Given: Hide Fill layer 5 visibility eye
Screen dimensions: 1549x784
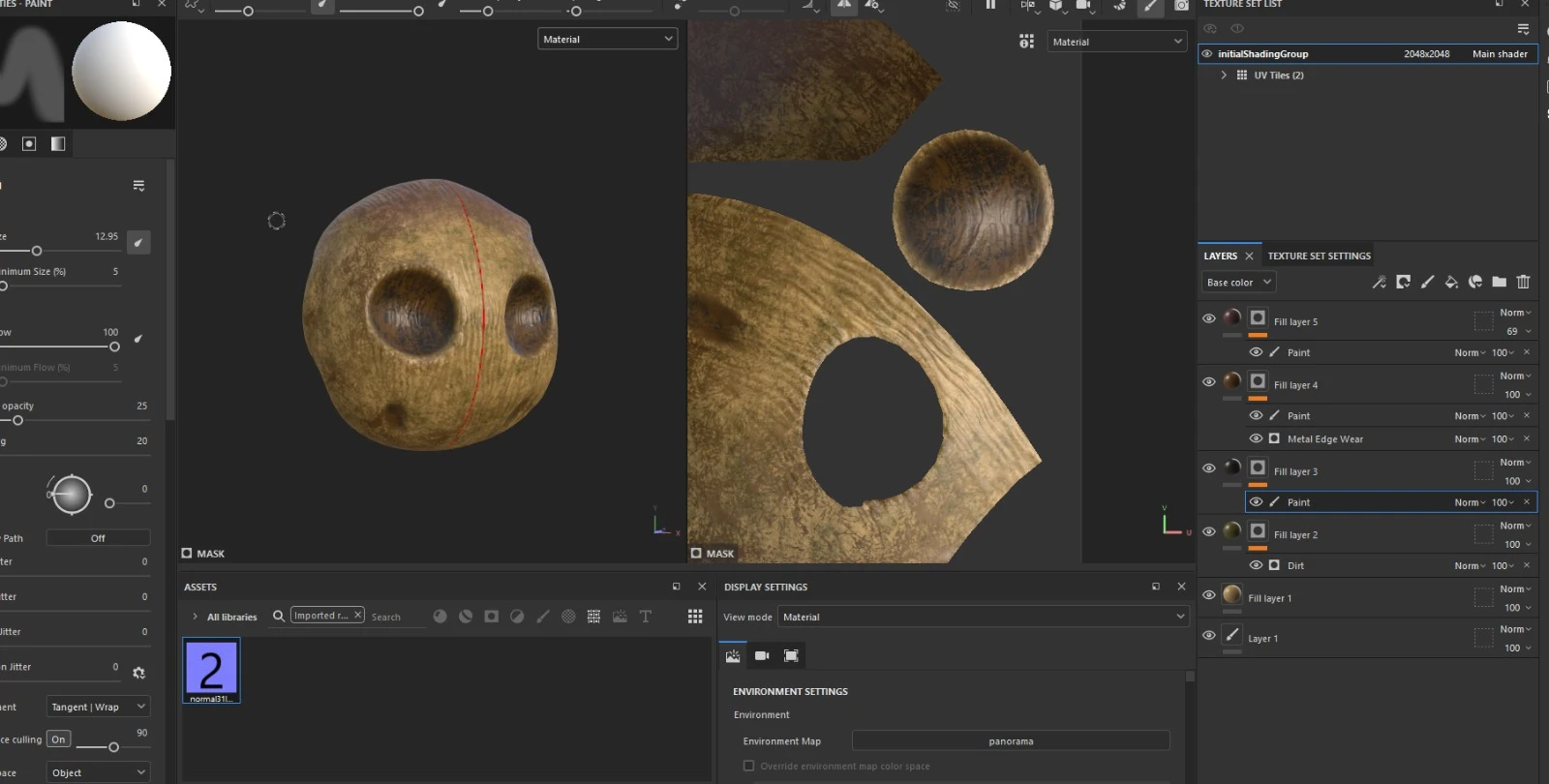Looking at the screenshot, I should click(x=1208, y=318).
